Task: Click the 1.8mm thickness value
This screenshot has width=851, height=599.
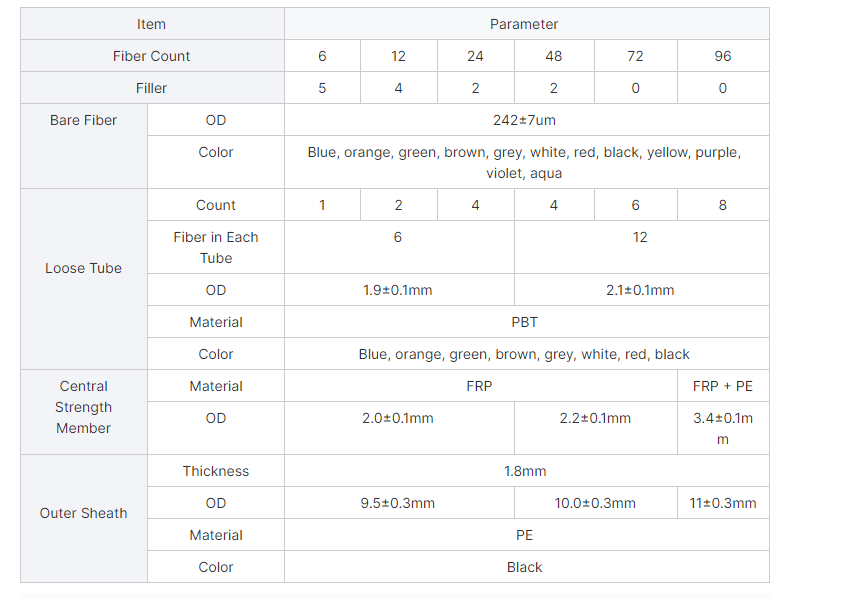Action: click(526, 470)
